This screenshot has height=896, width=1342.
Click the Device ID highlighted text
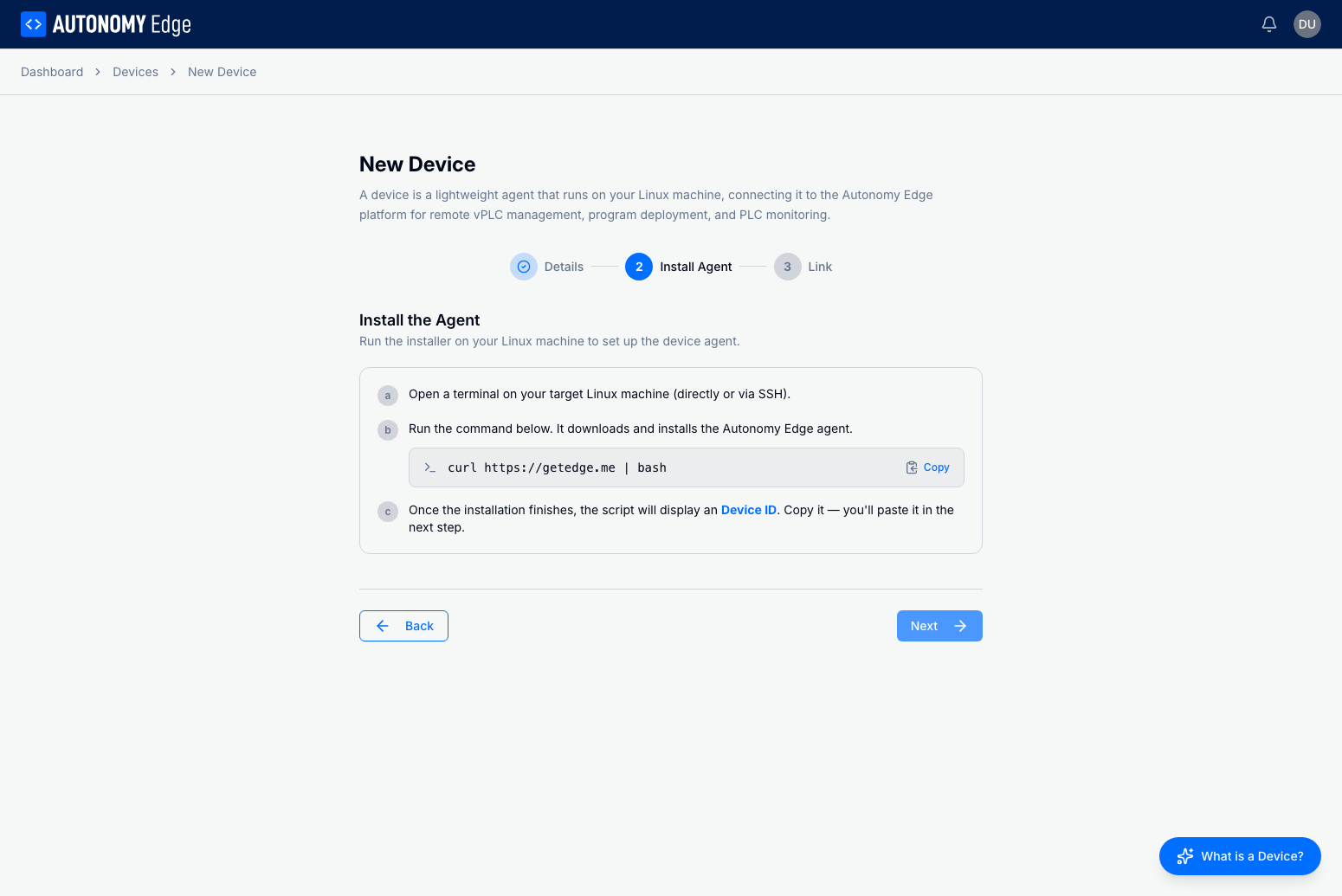pos(748,510)
